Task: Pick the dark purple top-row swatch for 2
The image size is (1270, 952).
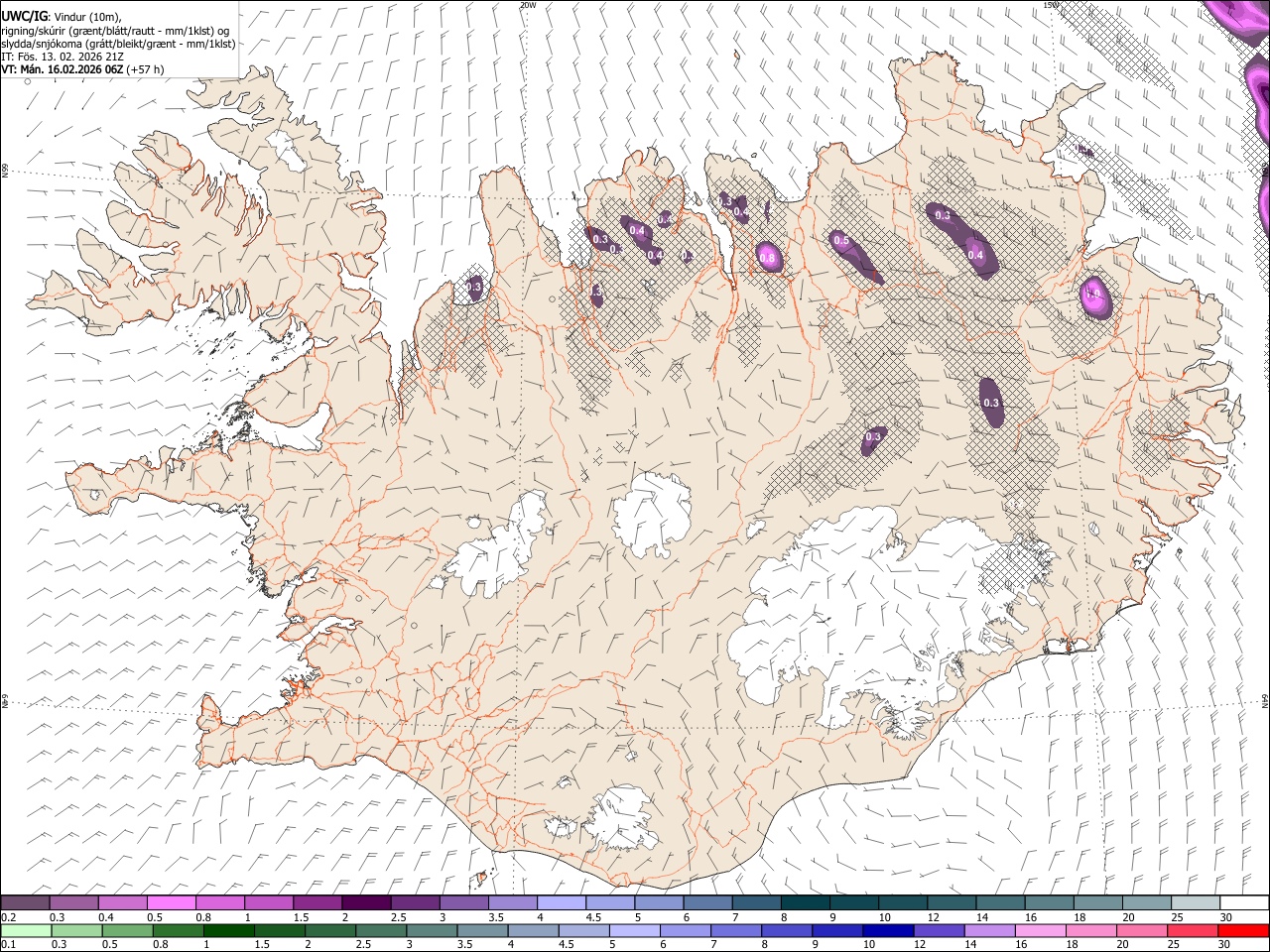Action: (365, 902)
